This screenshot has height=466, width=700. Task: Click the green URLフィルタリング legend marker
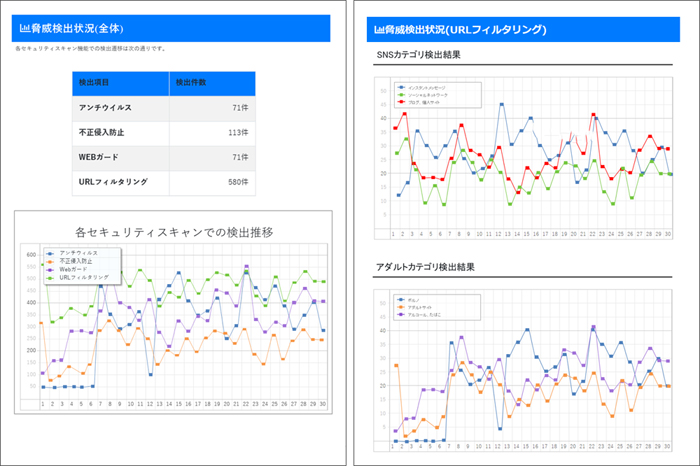tap(50, 278)
